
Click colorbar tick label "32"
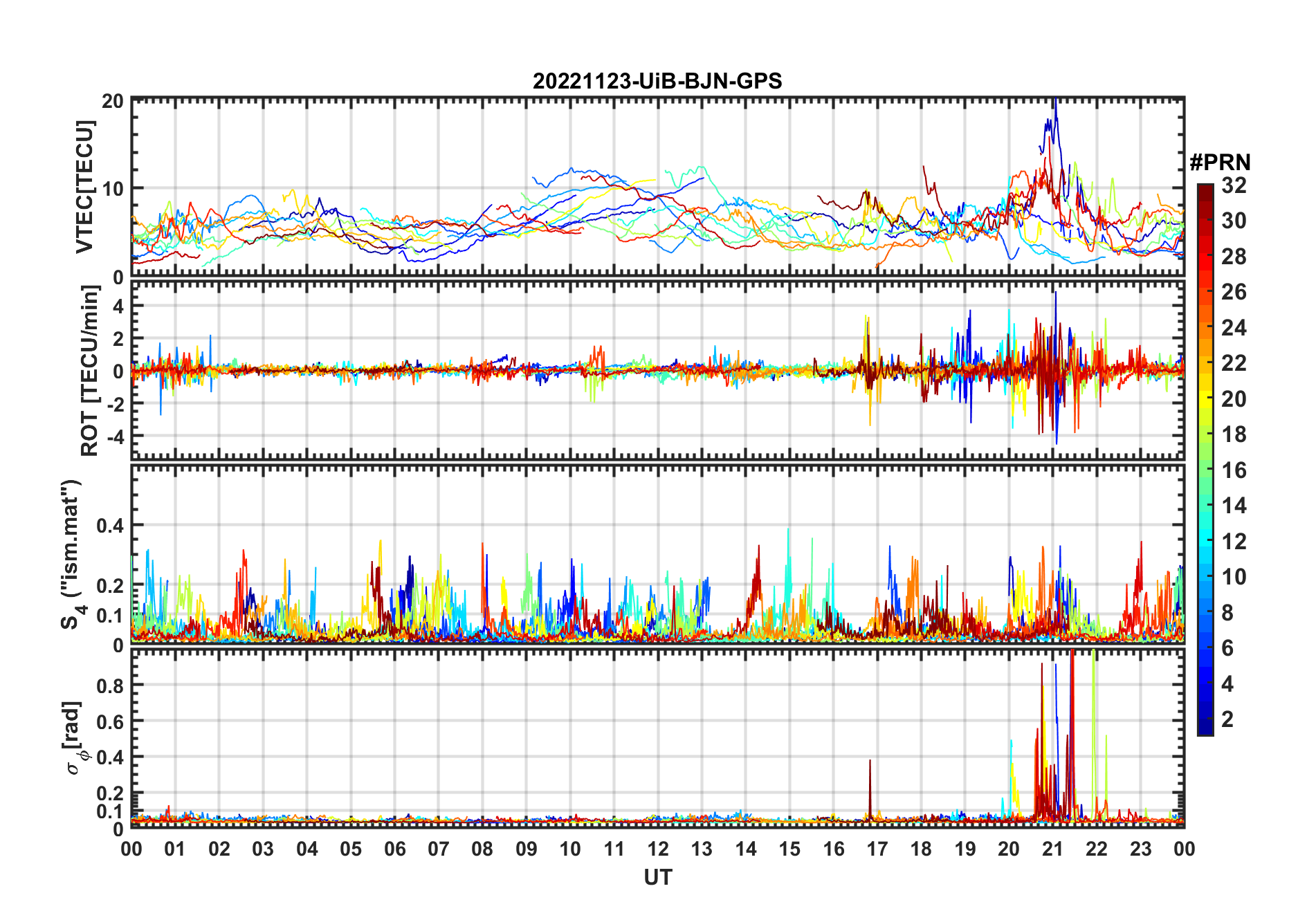pyautogui.click(x=1234, y=185)
